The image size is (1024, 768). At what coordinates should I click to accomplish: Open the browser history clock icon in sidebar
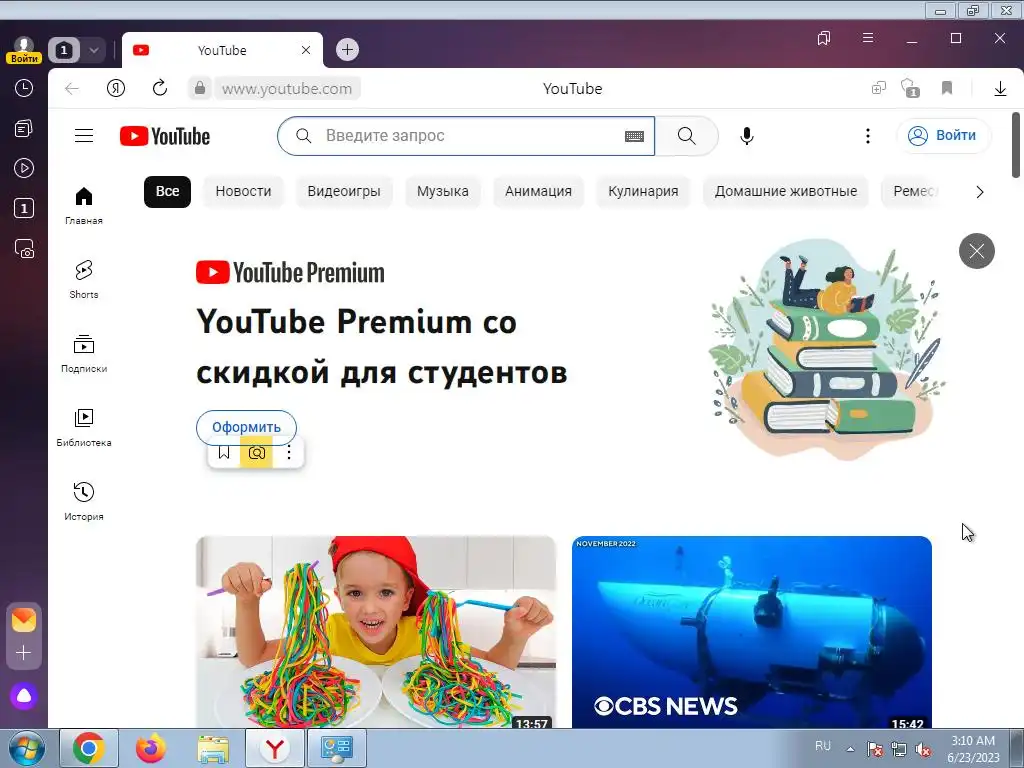(24, 88)
